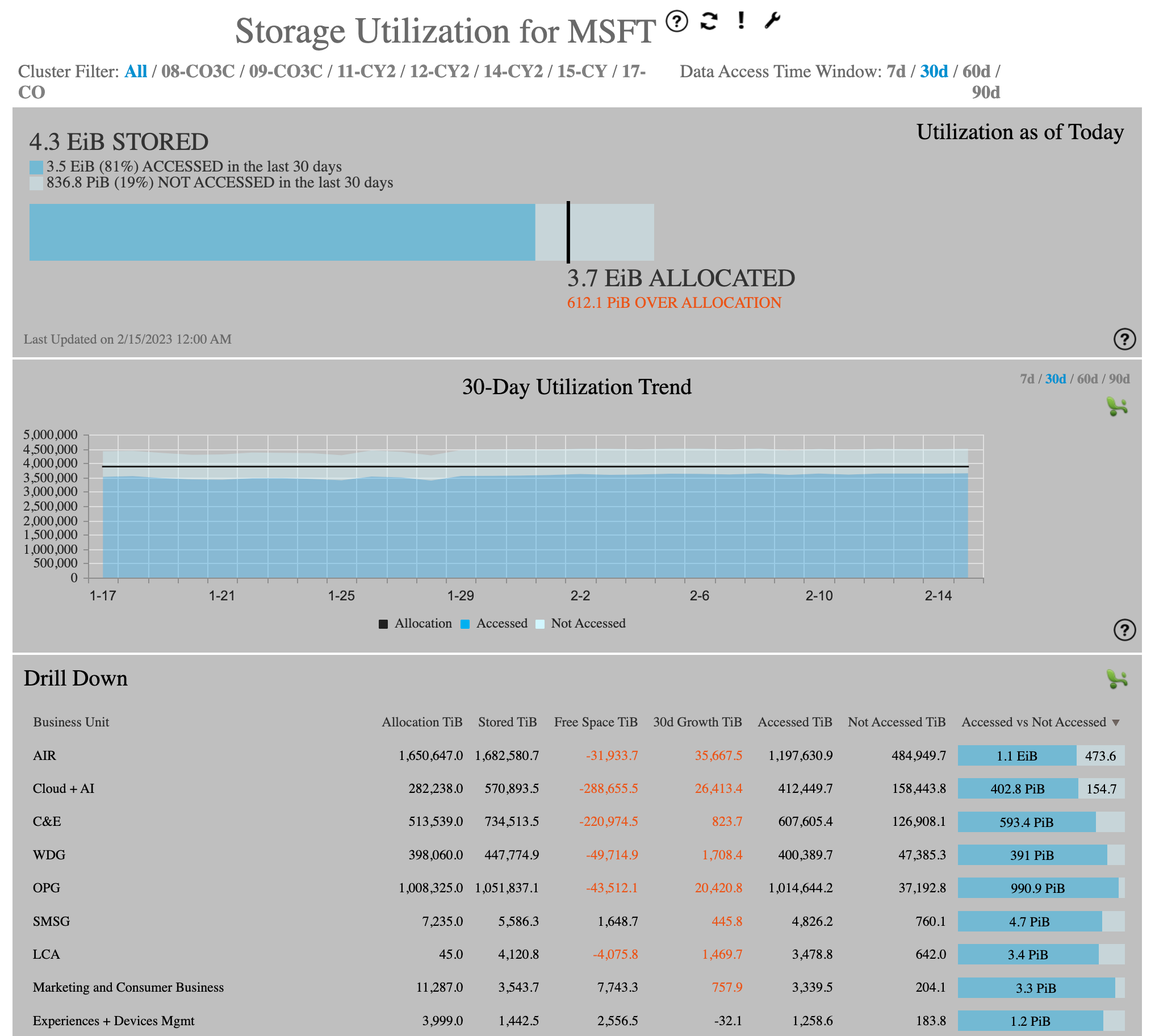The image size is (1155, 1036).
Task: Export the Drill Down table using green icon
Action: tap(1116, 679)
